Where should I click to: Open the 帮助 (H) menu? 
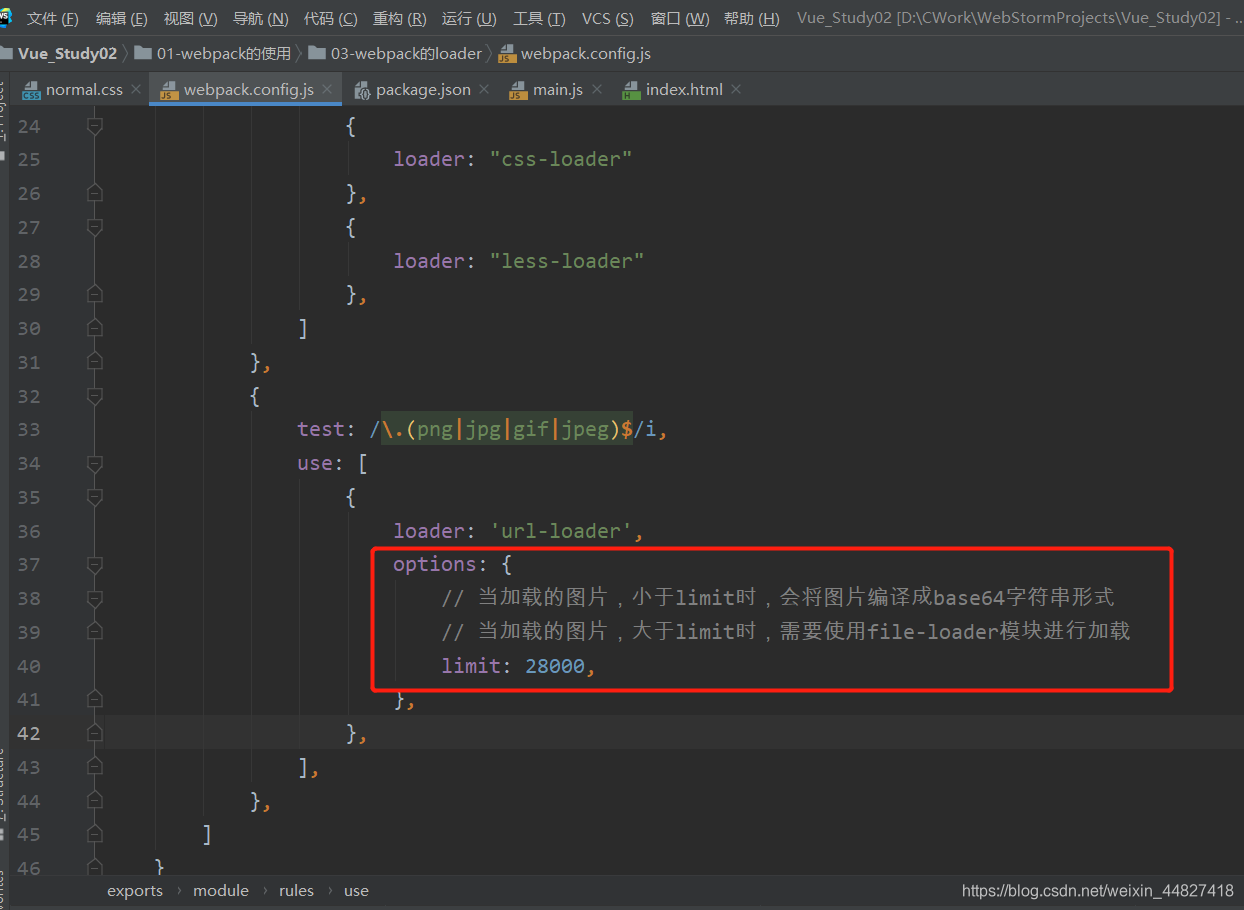pyautogui.click(x=751, y=19)
